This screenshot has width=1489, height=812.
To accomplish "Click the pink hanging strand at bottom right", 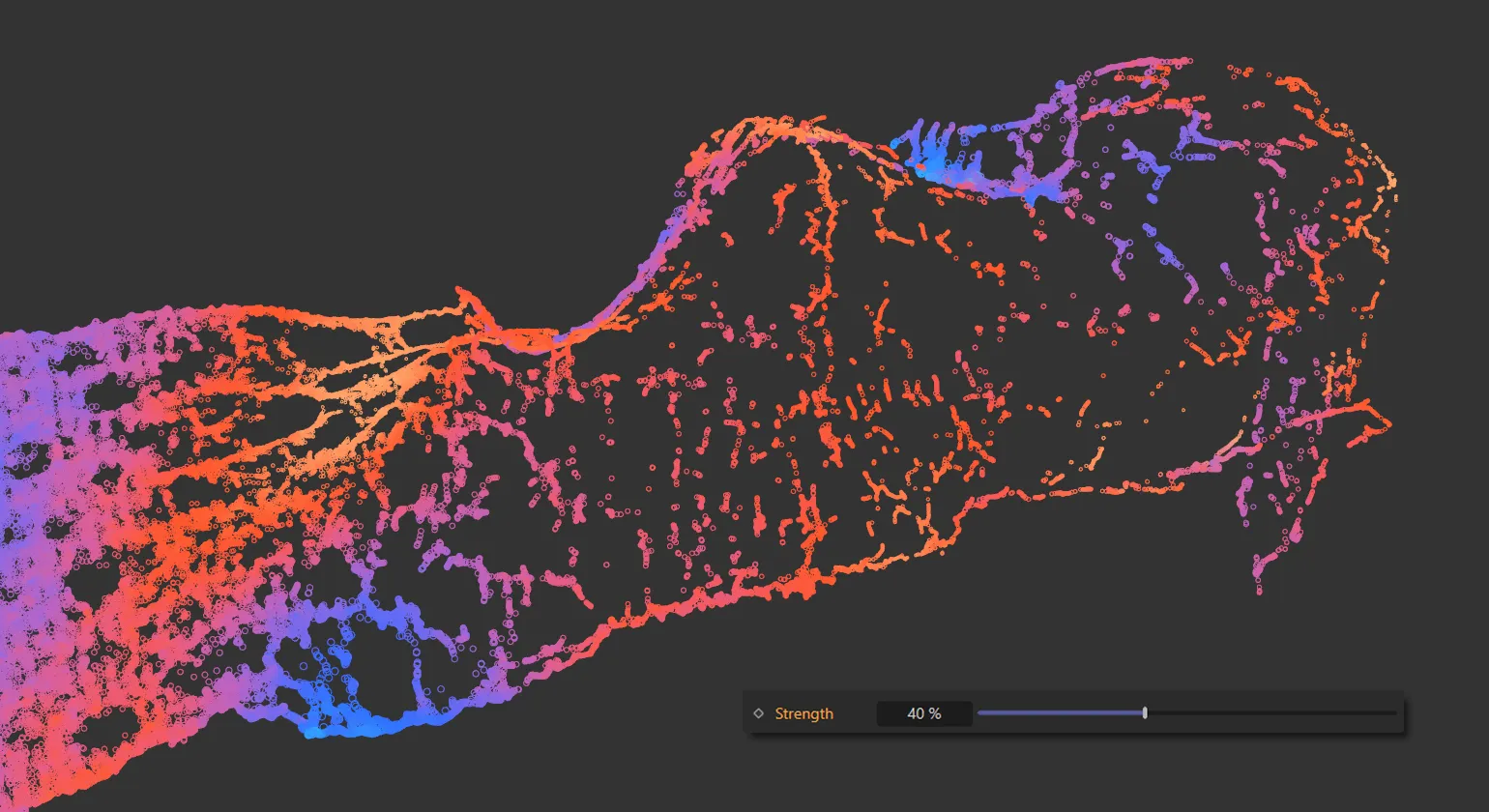I will (1262, 565).
